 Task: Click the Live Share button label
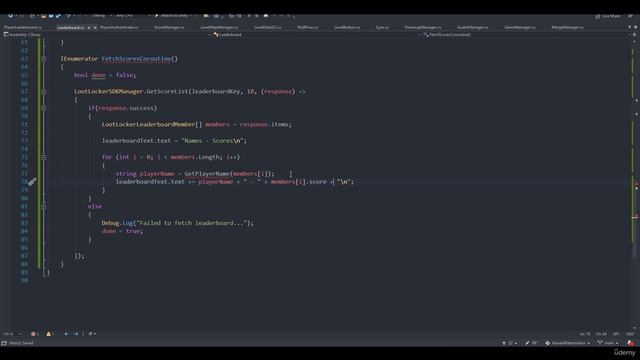click(611, 16)
